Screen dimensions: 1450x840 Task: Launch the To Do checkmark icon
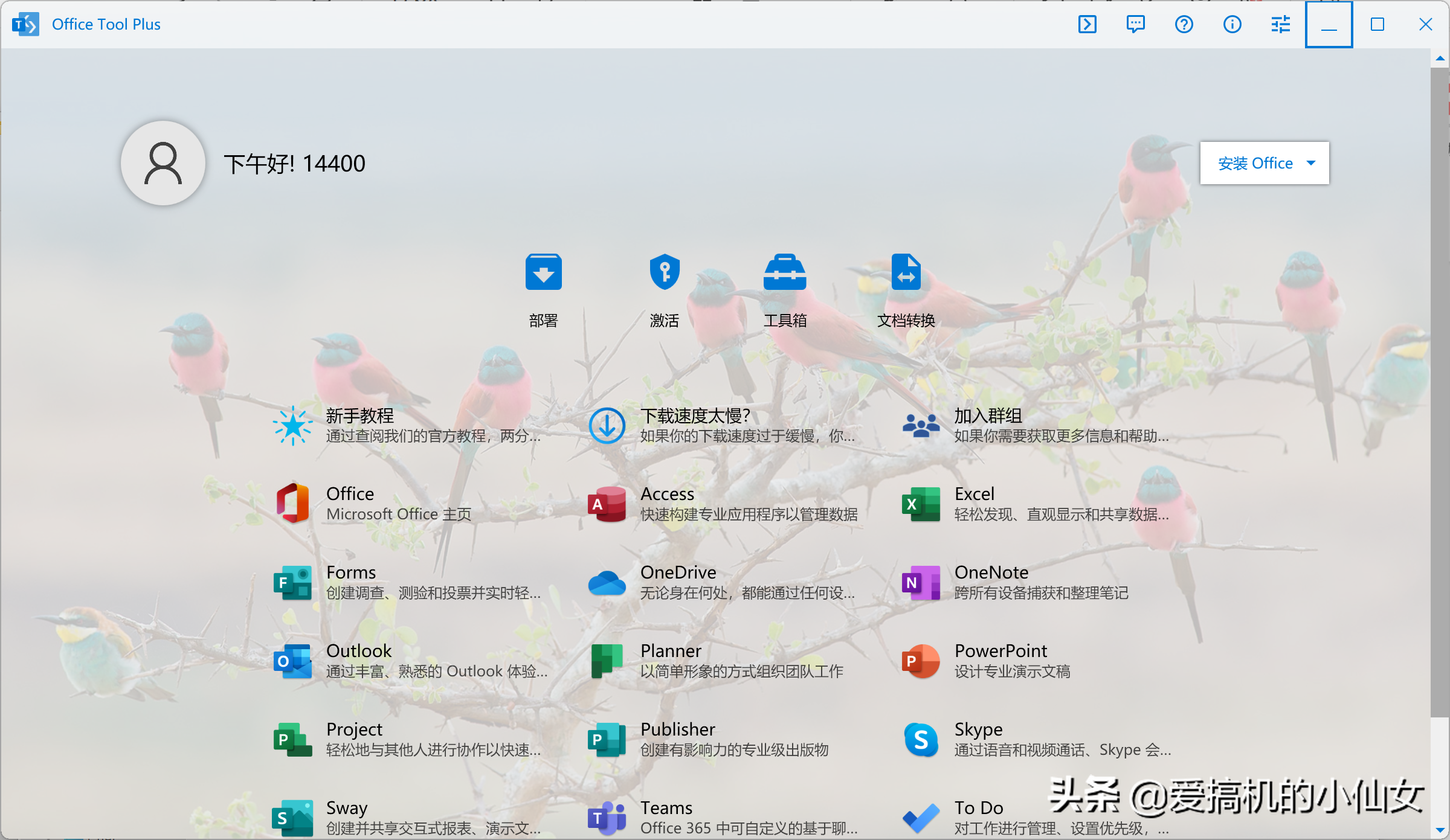pyautogui.click(x=921, y=818)
